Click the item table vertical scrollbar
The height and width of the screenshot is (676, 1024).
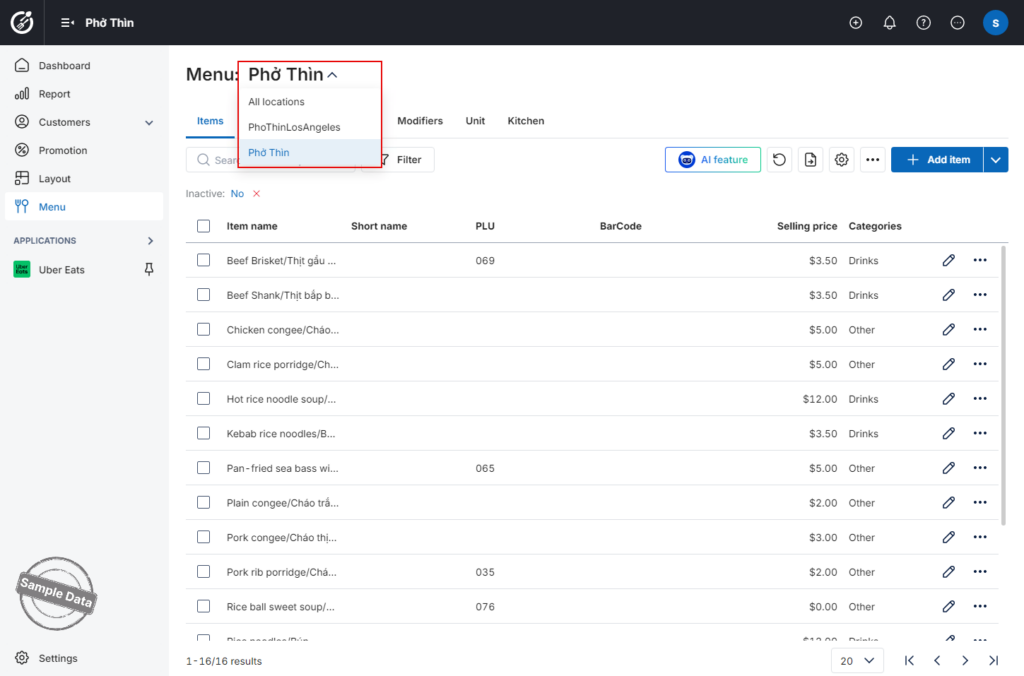click(1003, 385)
